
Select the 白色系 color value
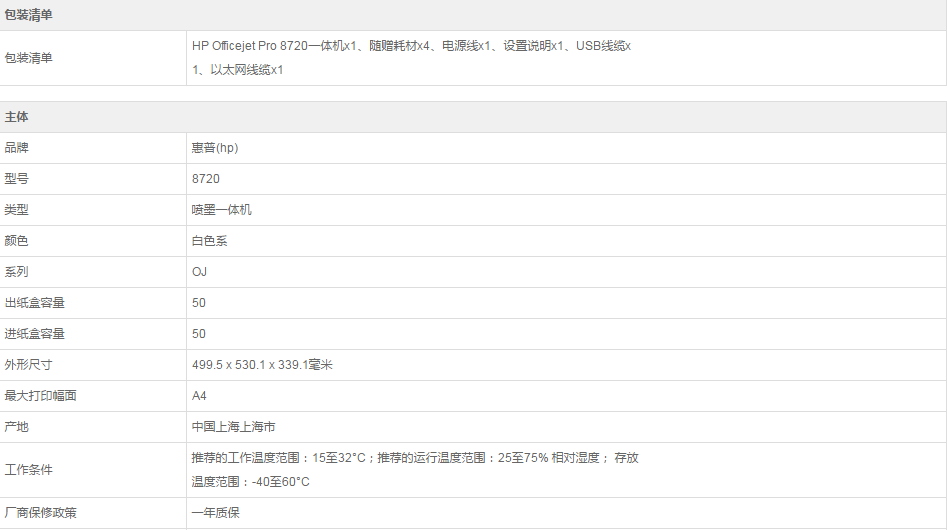[x=210, y=241]
